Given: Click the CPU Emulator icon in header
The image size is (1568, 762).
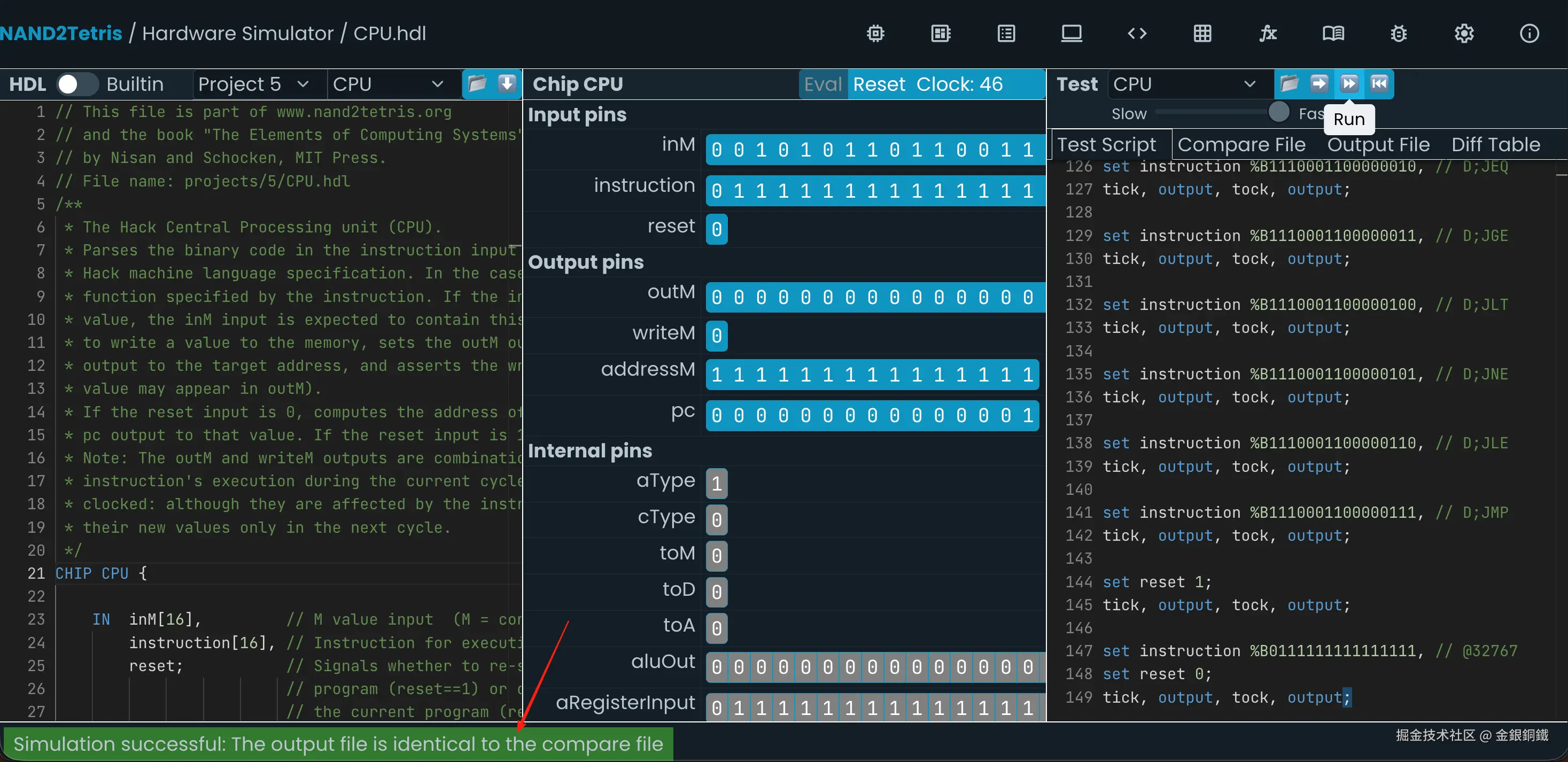Looking at the screenshot, I should 941,34.
